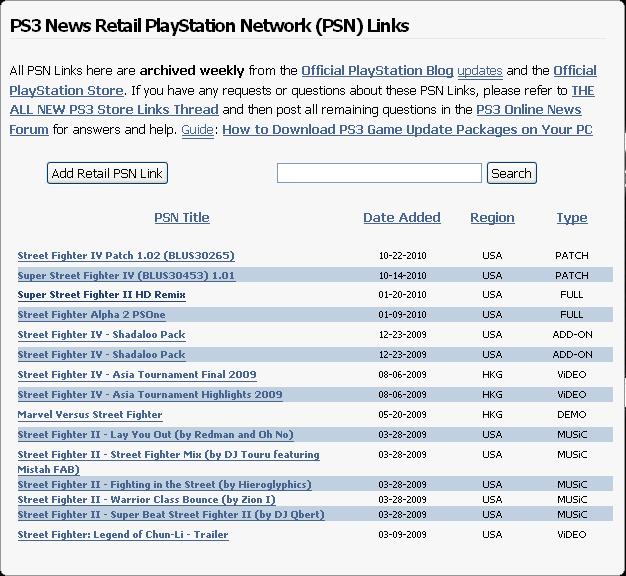Open Official PlayStation Store link
The width and height of the screenshot is (626, 576).
tap(66, 91)
